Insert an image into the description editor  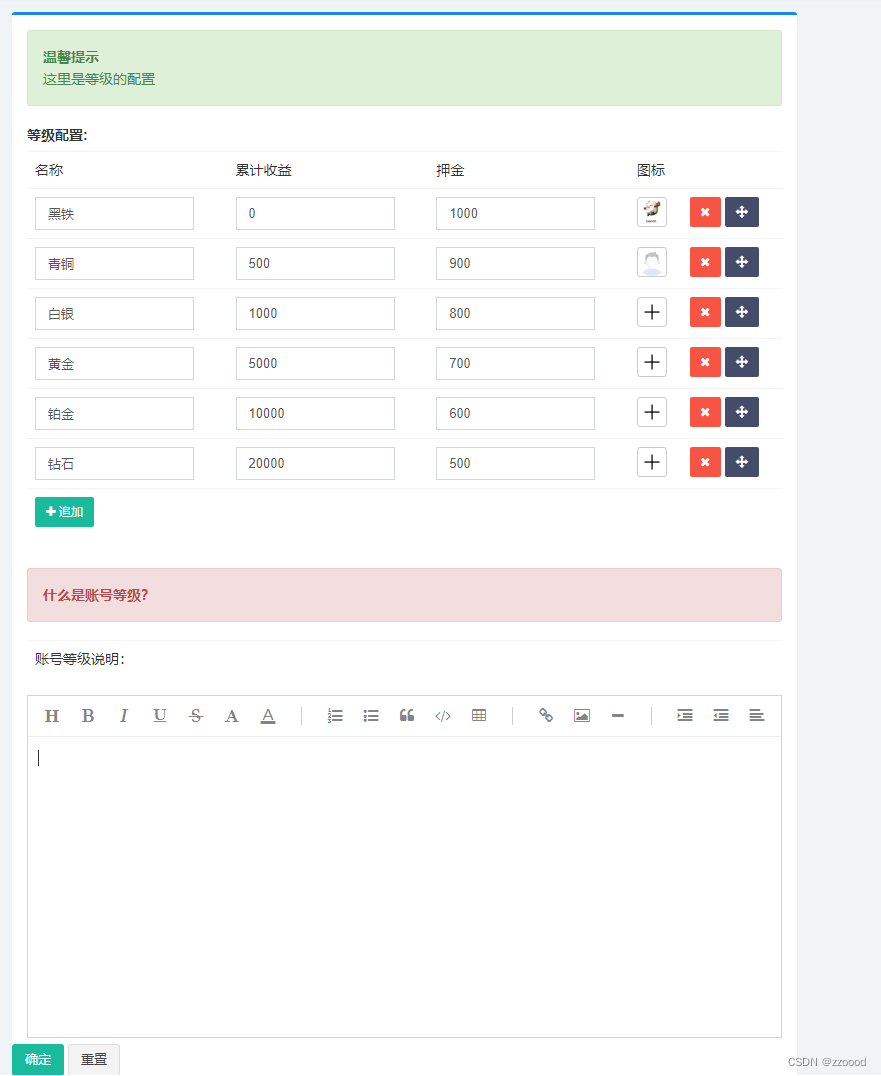(582, 715)
